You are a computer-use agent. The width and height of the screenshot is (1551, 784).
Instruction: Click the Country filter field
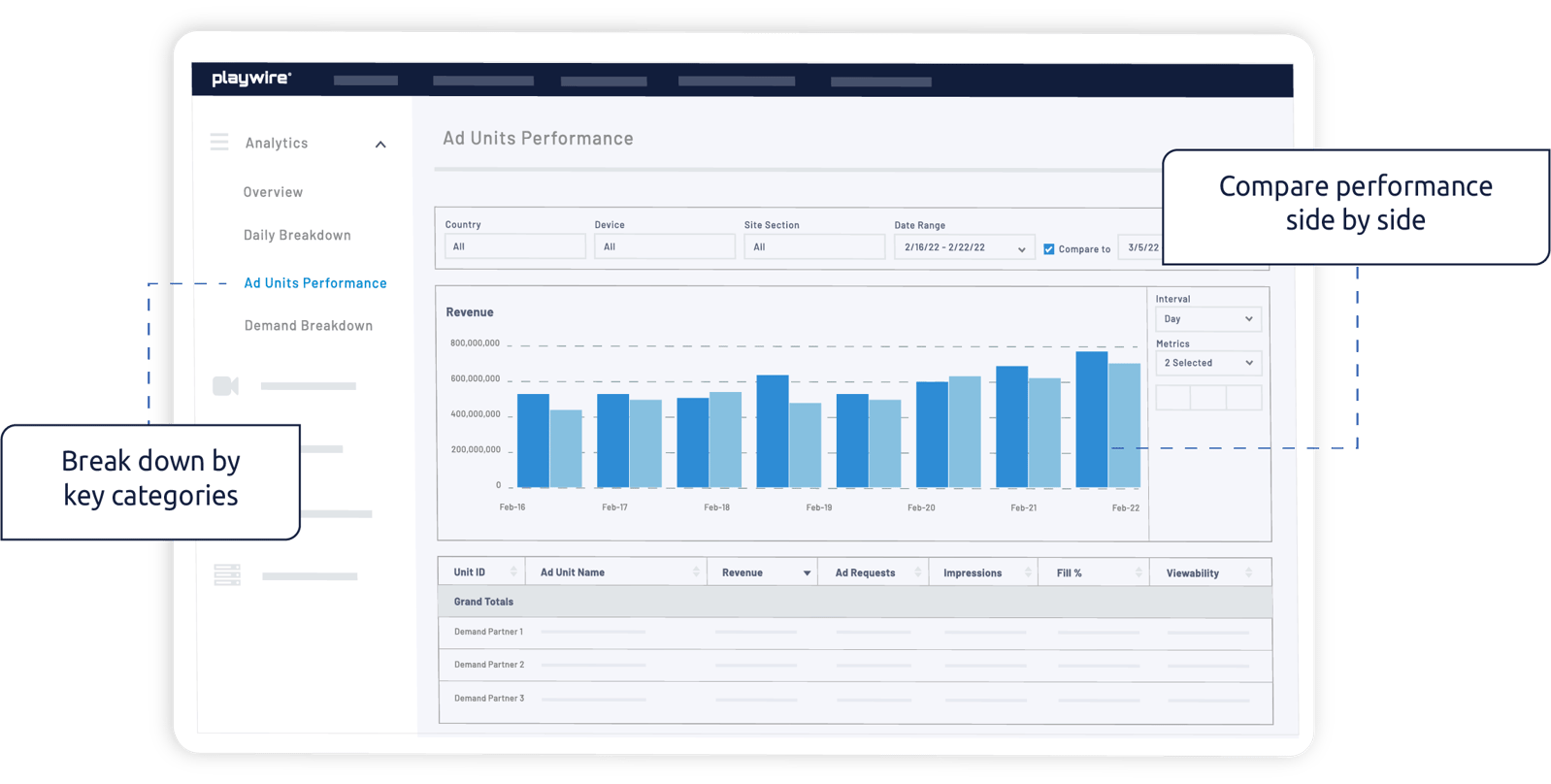[x=514, y=246]
